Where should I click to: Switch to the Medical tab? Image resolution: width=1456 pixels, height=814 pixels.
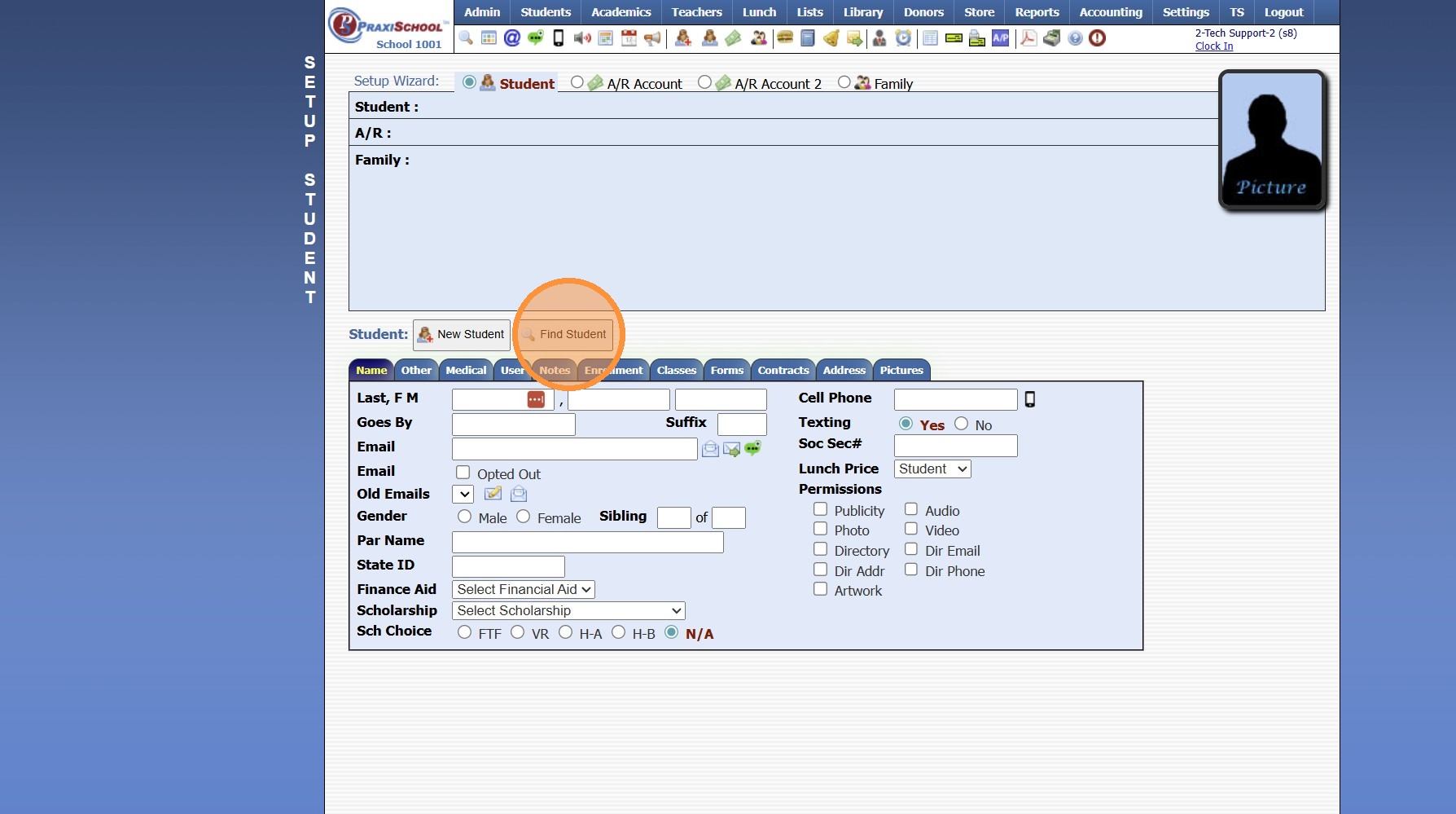(x=466, y=371)
